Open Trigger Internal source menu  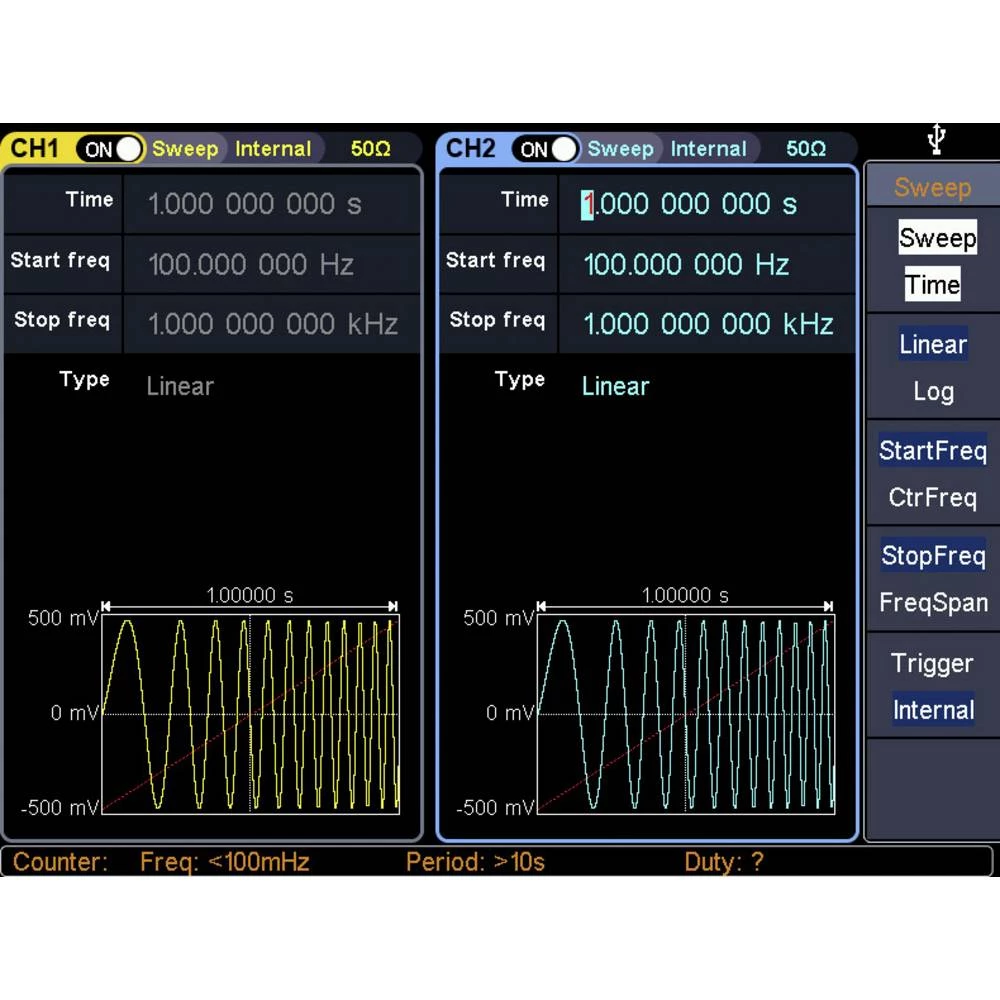(932, 688)
